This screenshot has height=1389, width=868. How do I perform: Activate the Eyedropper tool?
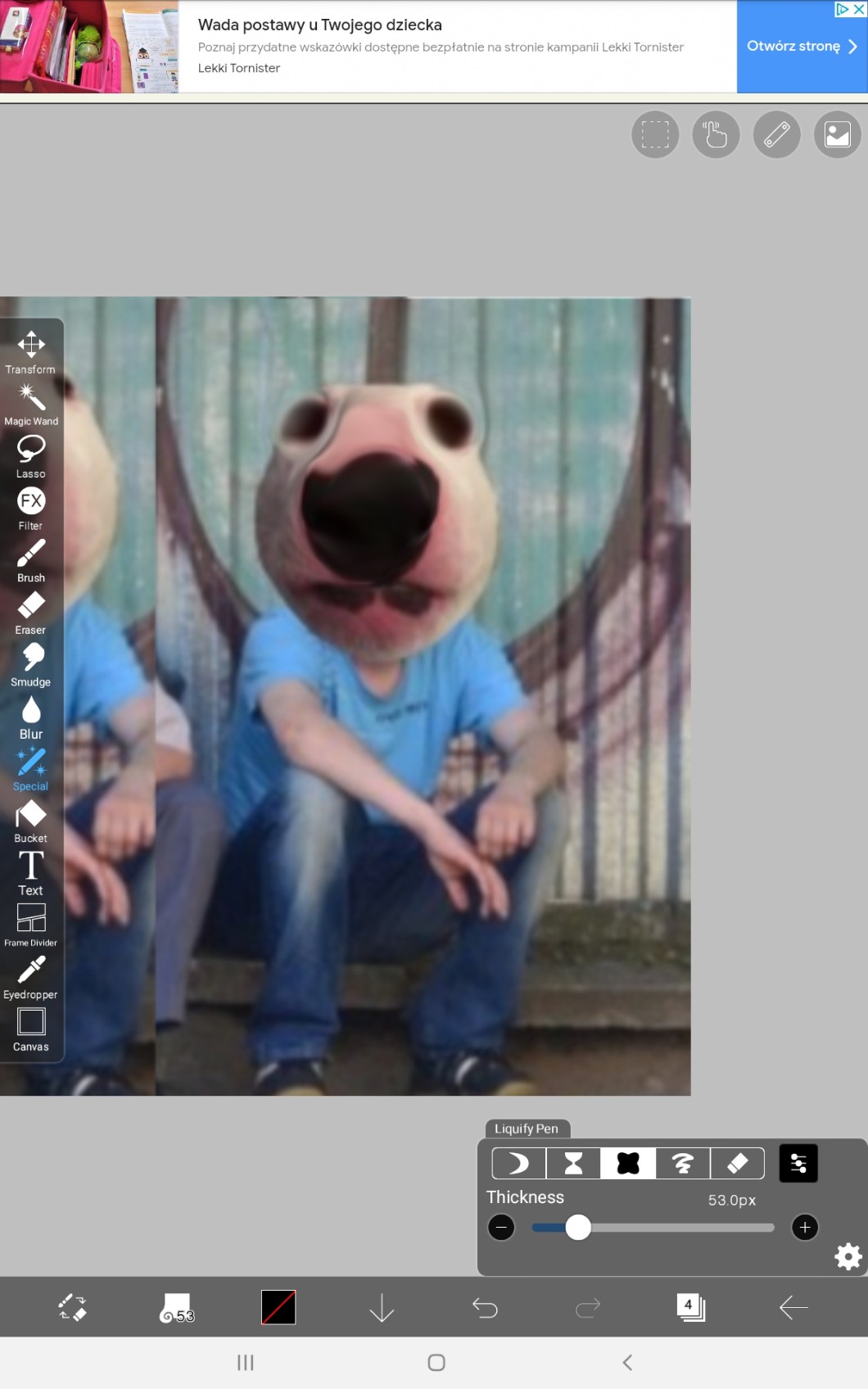point(31,978)
